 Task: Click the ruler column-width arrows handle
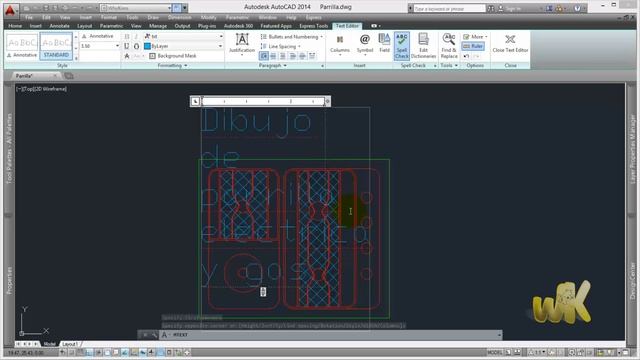[x=327, y=101]
